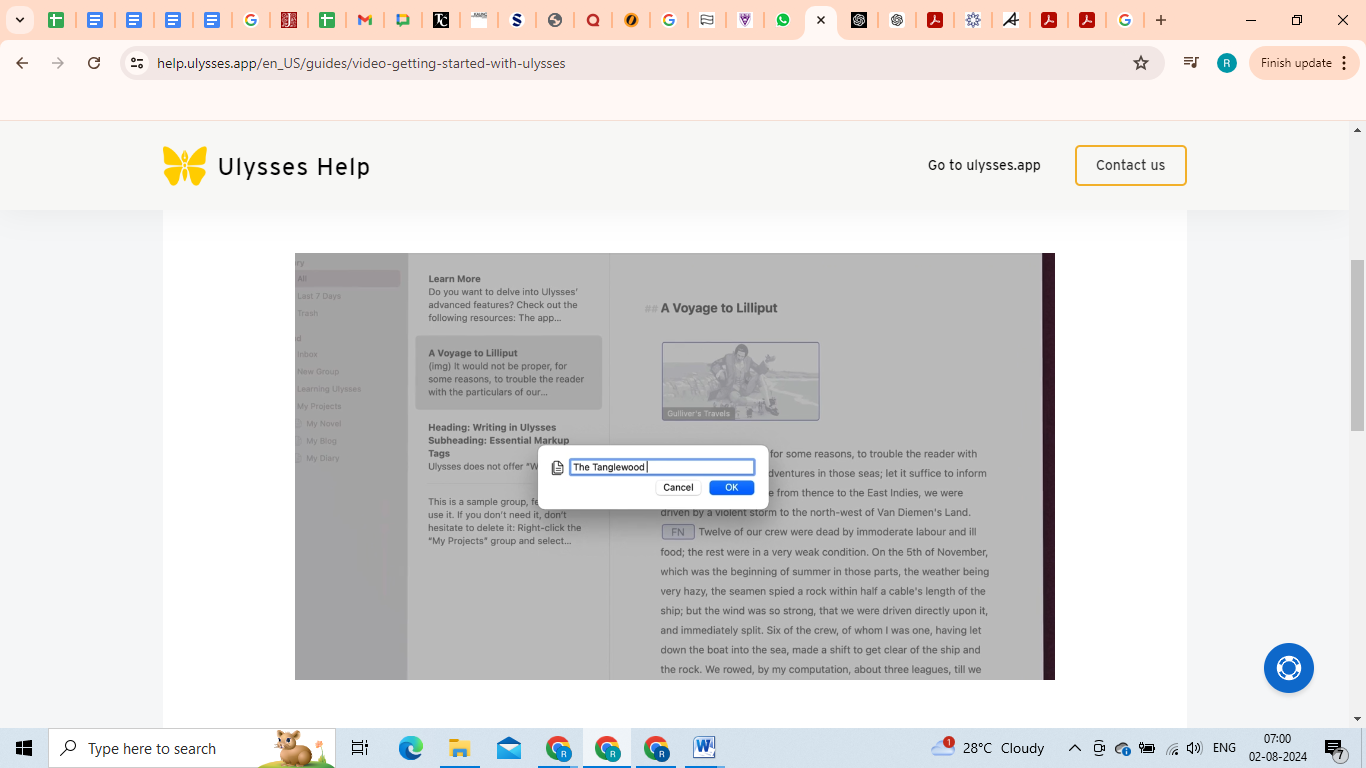1366x768 pixels.
Task: Switch to the WhatsApp tab
Action: point(783,20)
